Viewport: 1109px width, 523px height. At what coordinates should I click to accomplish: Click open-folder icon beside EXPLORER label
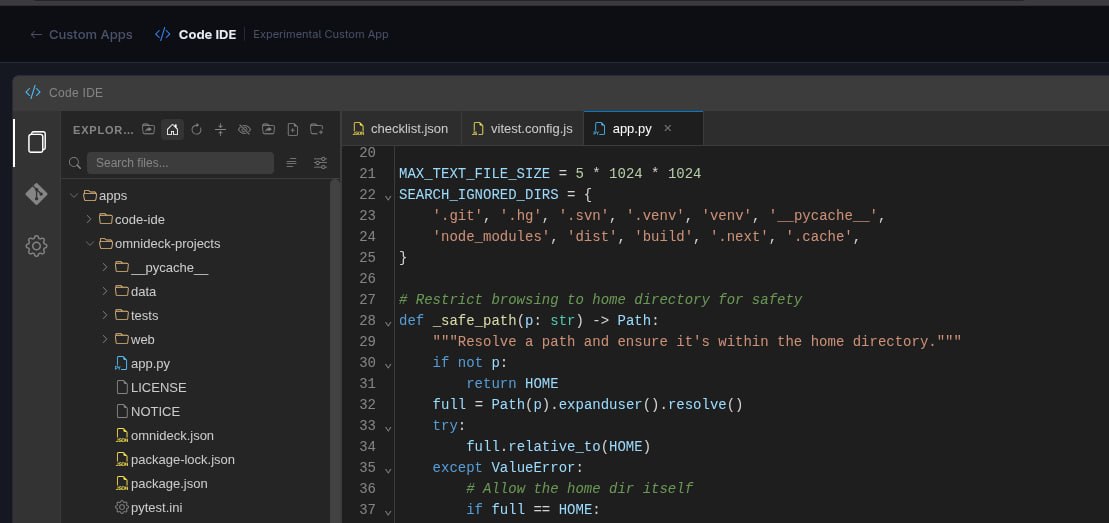tap(149, 130)
